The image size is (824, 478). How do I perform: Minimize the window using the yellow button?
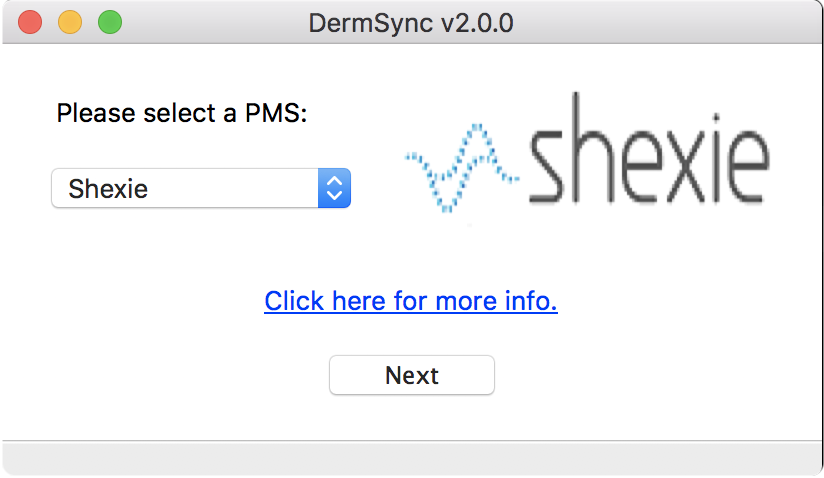pyautogui.click(x=70, y=22)
